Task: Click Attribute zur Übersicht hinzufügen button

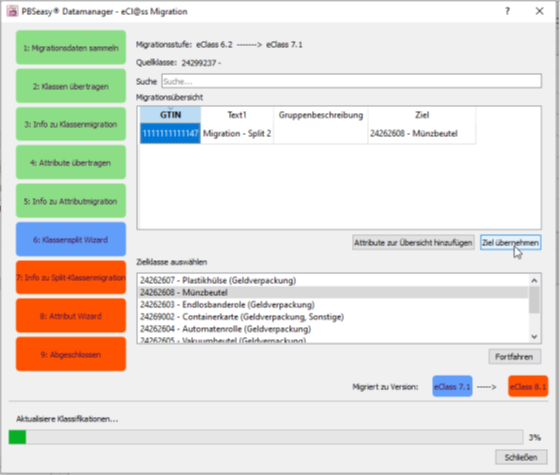Action: (413, 242)
